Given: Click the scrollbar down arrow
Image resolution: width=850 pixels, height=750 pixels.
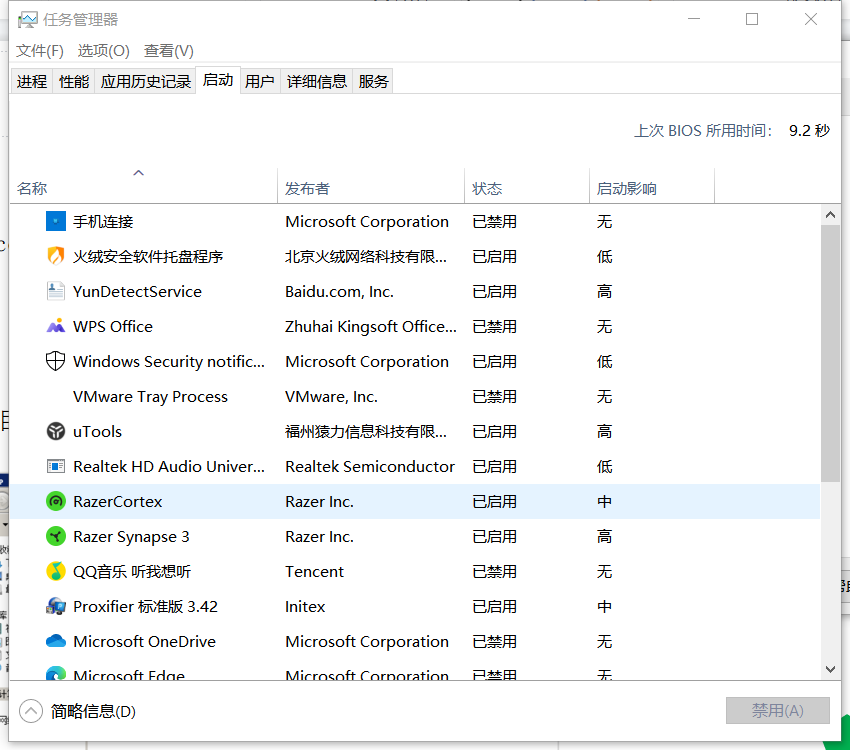Looking at the screenshot, I should (x=830, y=669).
